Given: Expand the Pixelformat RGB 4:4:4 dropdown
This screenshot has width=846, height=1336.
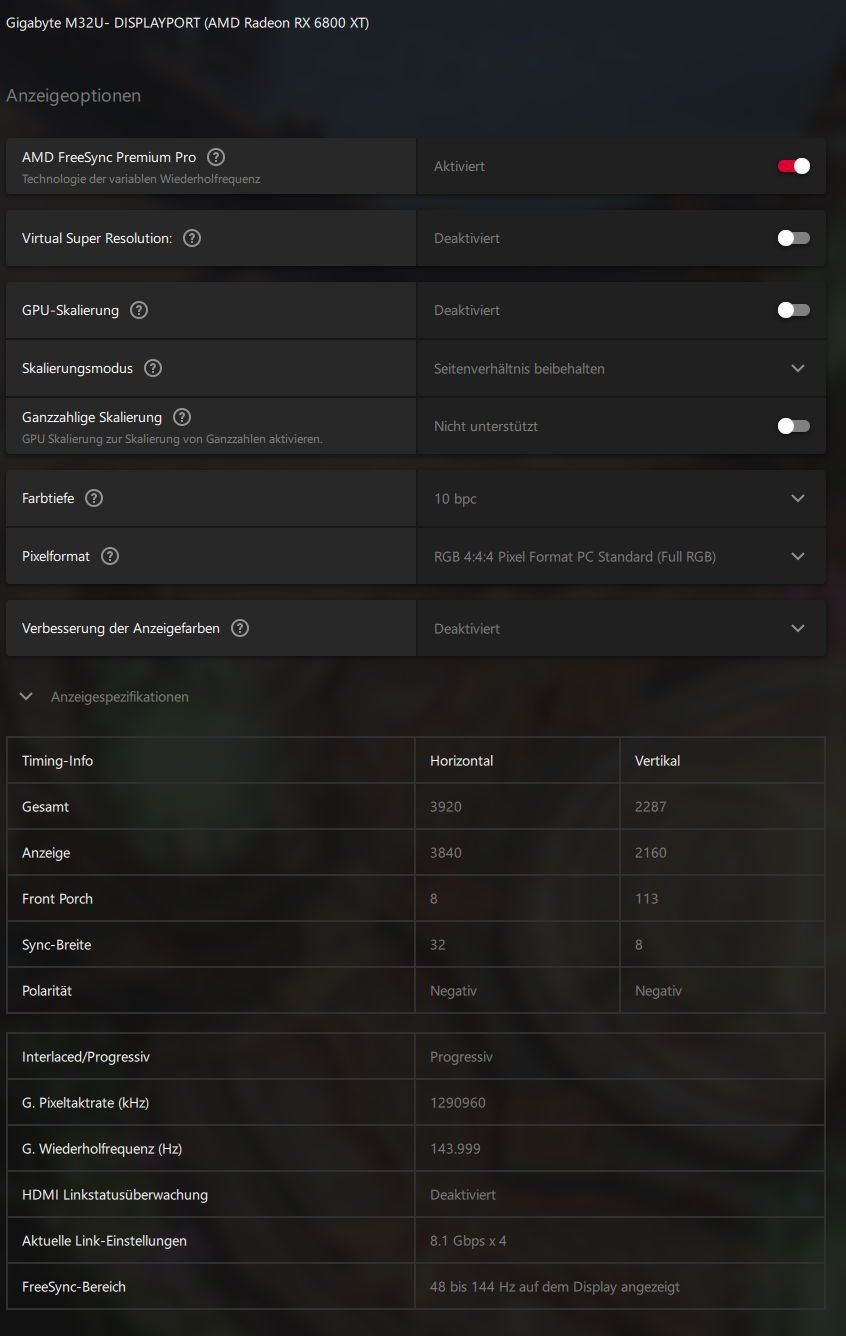Looking at the screenshot, I should [797, 556].
